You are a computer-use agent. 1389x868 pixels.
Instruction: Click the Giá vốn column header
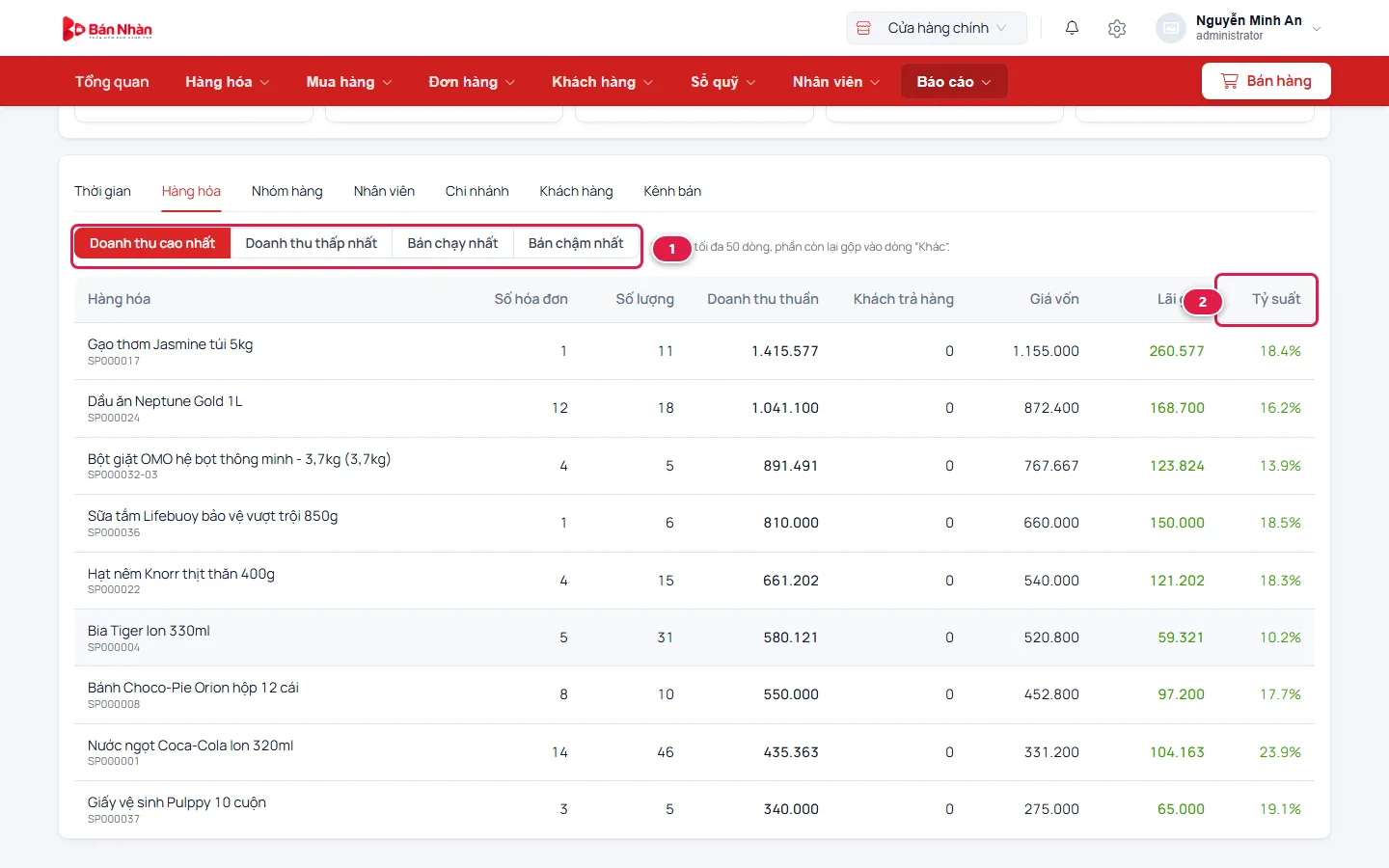[x=1054, y=299]
